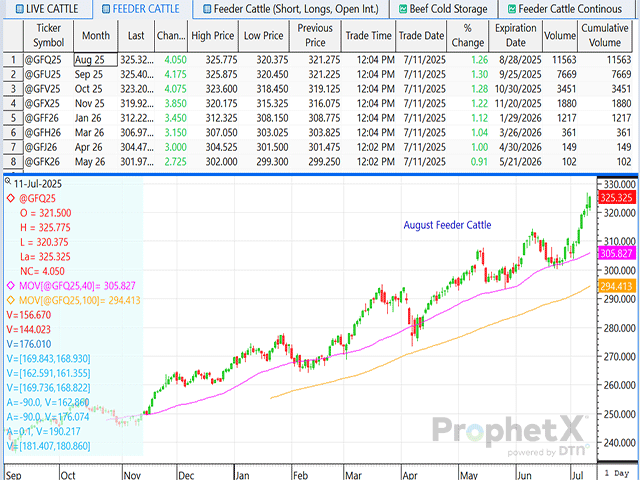The width and height of the screenshot is (640, 480).
Task: Click the @GFH26 ticker cell
Action: pos(49,133)
